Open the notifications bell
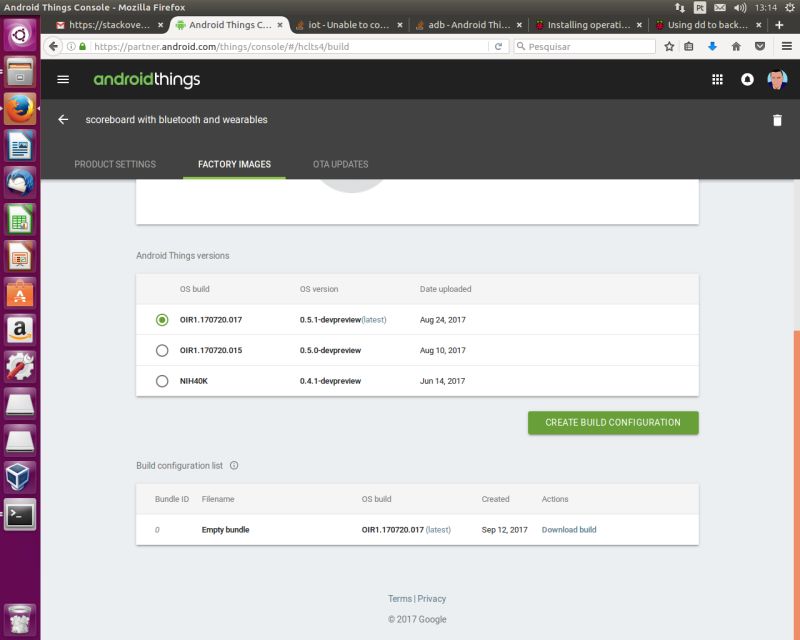The image size is (800, 640). coord(747,80)
